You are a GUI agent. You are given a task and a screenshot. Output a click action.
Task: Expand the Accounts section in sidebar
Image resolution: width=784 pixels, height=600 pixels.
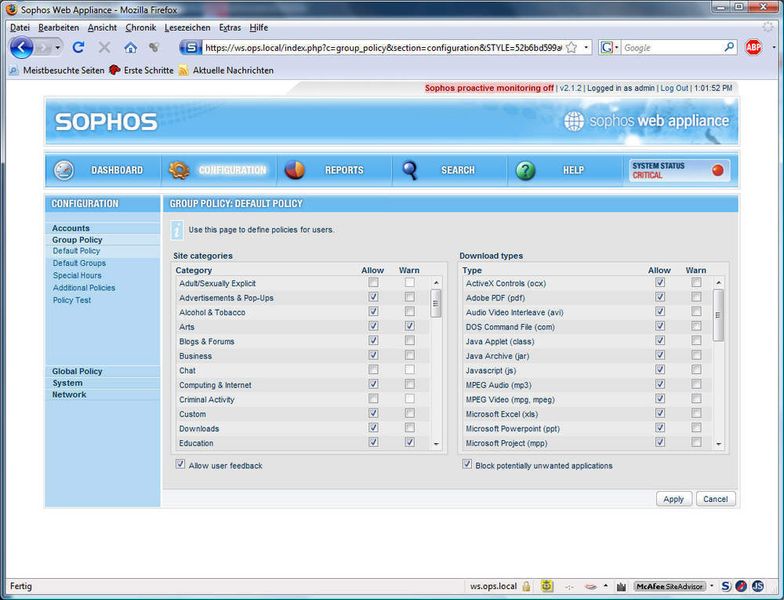coord(70,228)
